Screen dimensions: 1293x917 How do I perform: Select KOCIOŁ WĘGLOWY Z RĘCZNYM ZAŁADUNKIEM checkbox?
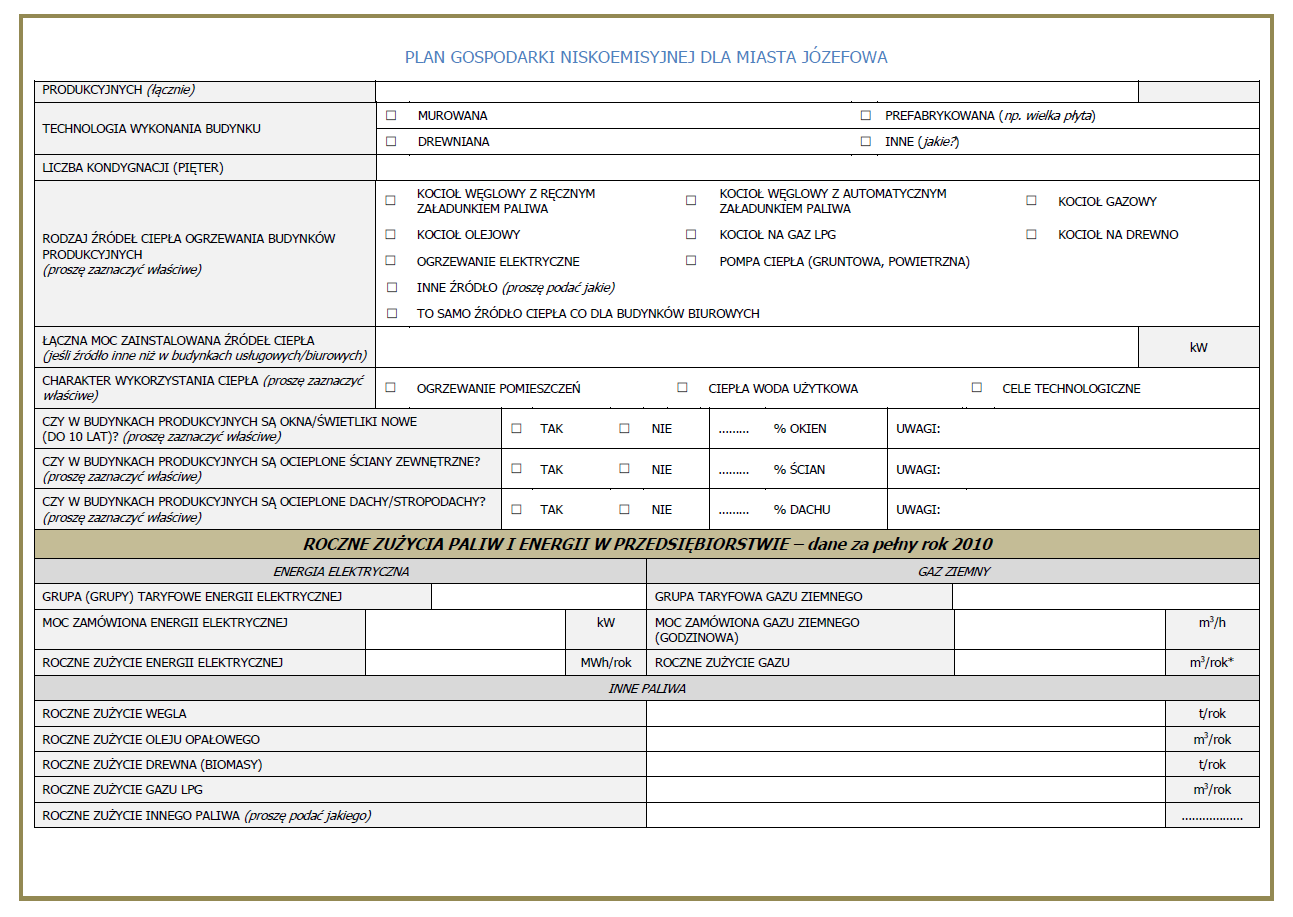[391, 201]
